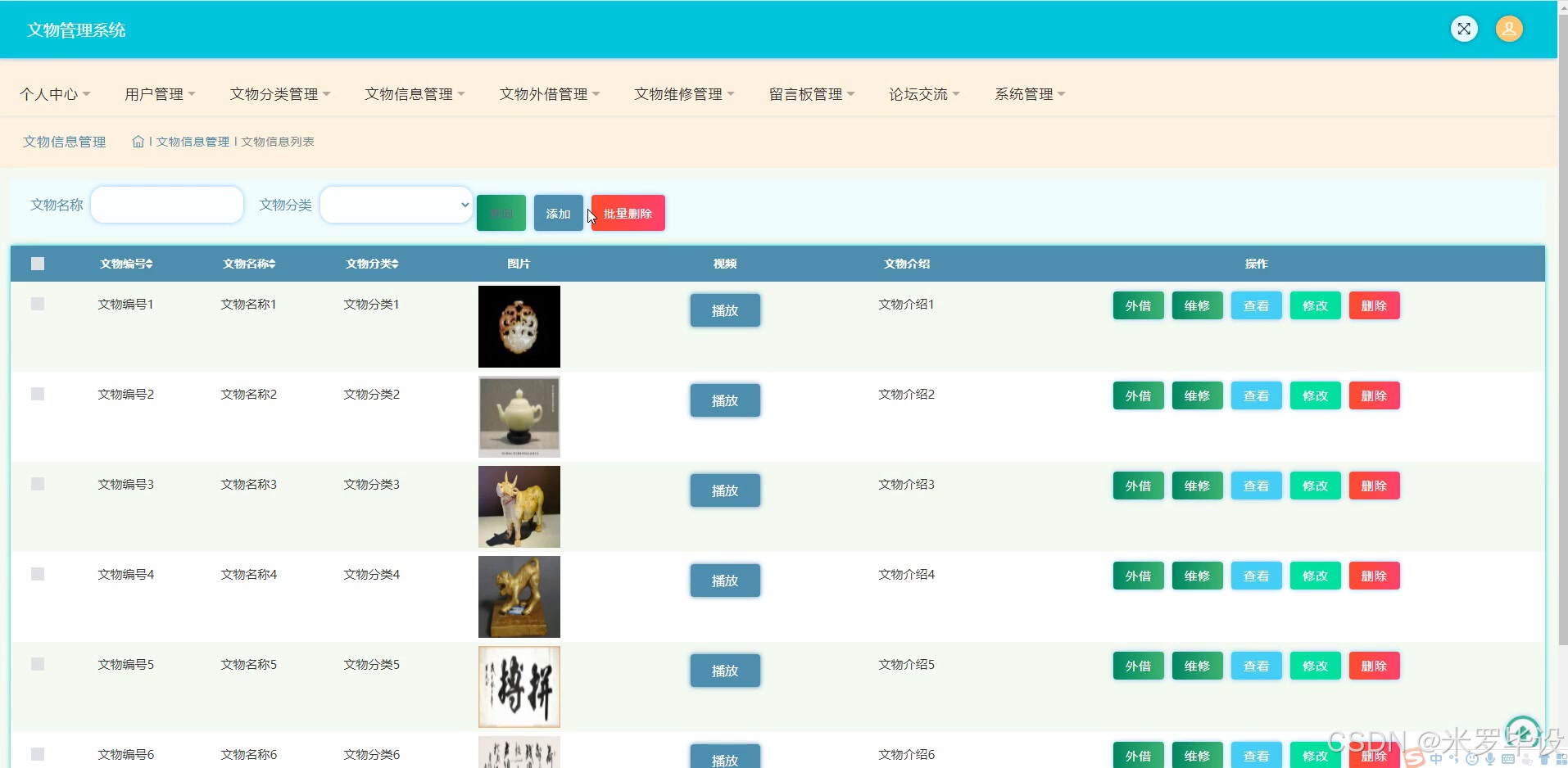Select the 文物介绍3 cell text

click(x=906, y=484)
